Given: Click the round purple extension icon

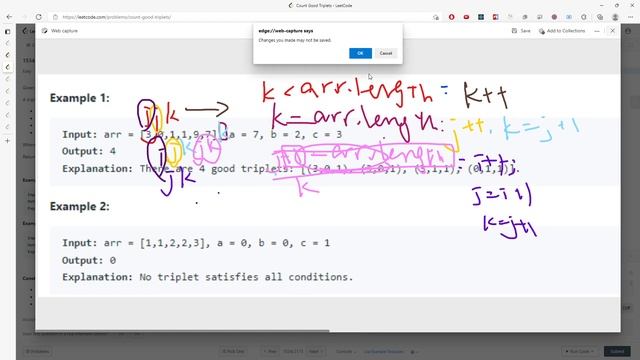Looking at the screenshot, I should pos(554,17).
